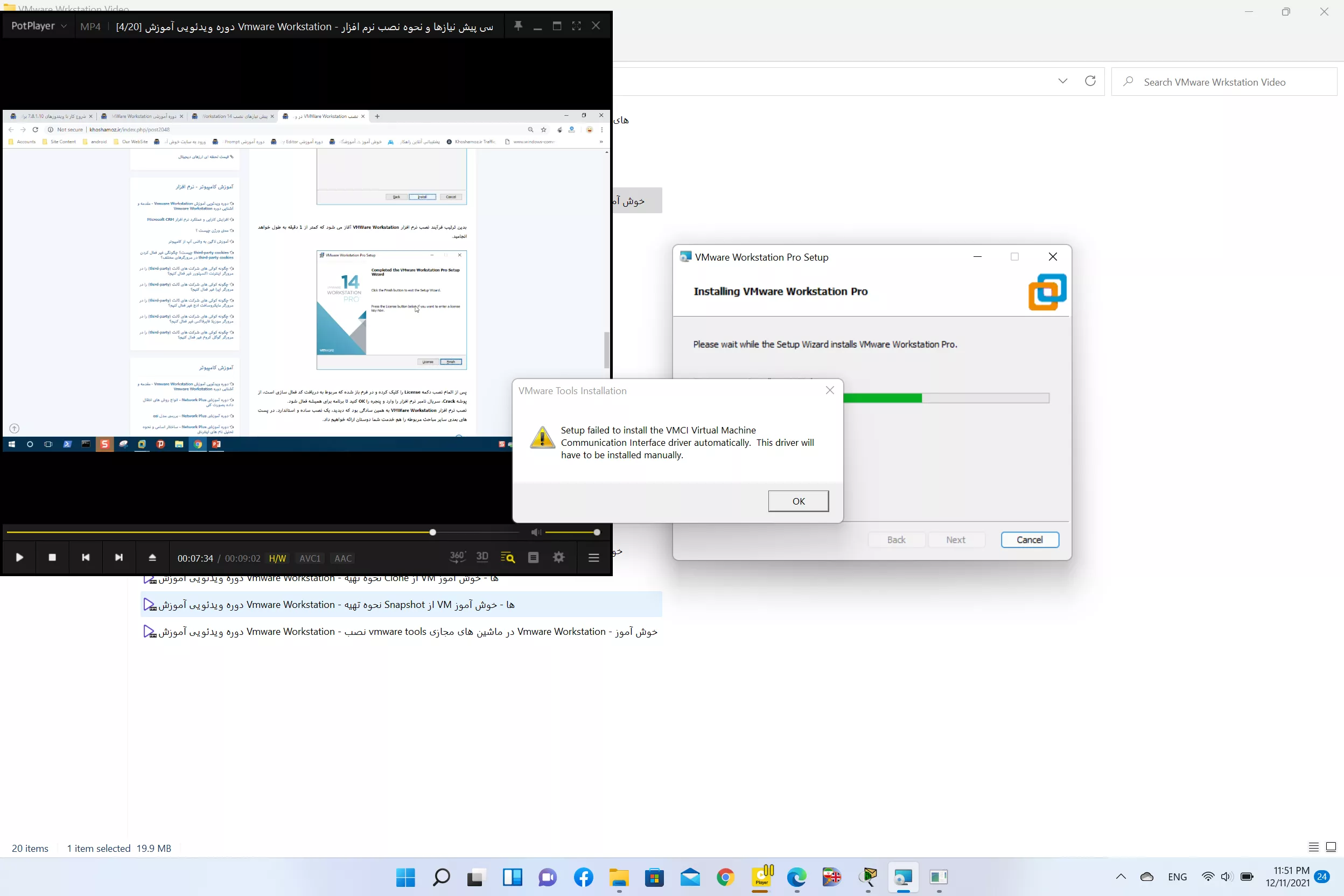Open Widgets from the taskbar

512,877
